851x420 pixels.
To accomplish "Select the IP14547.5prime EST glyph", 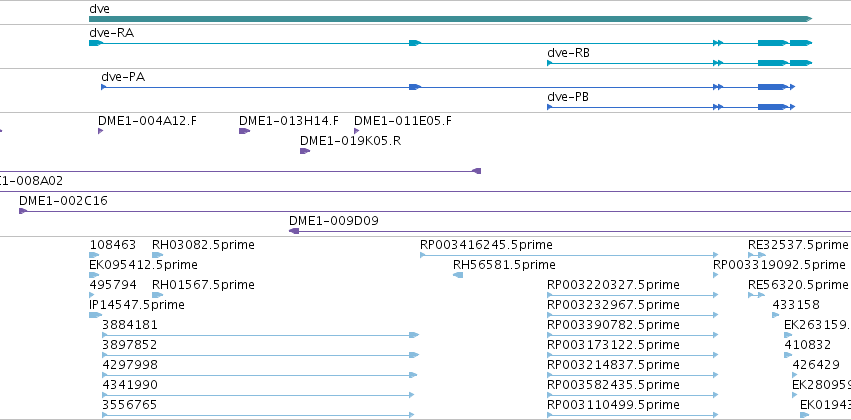I will [96, 315].
